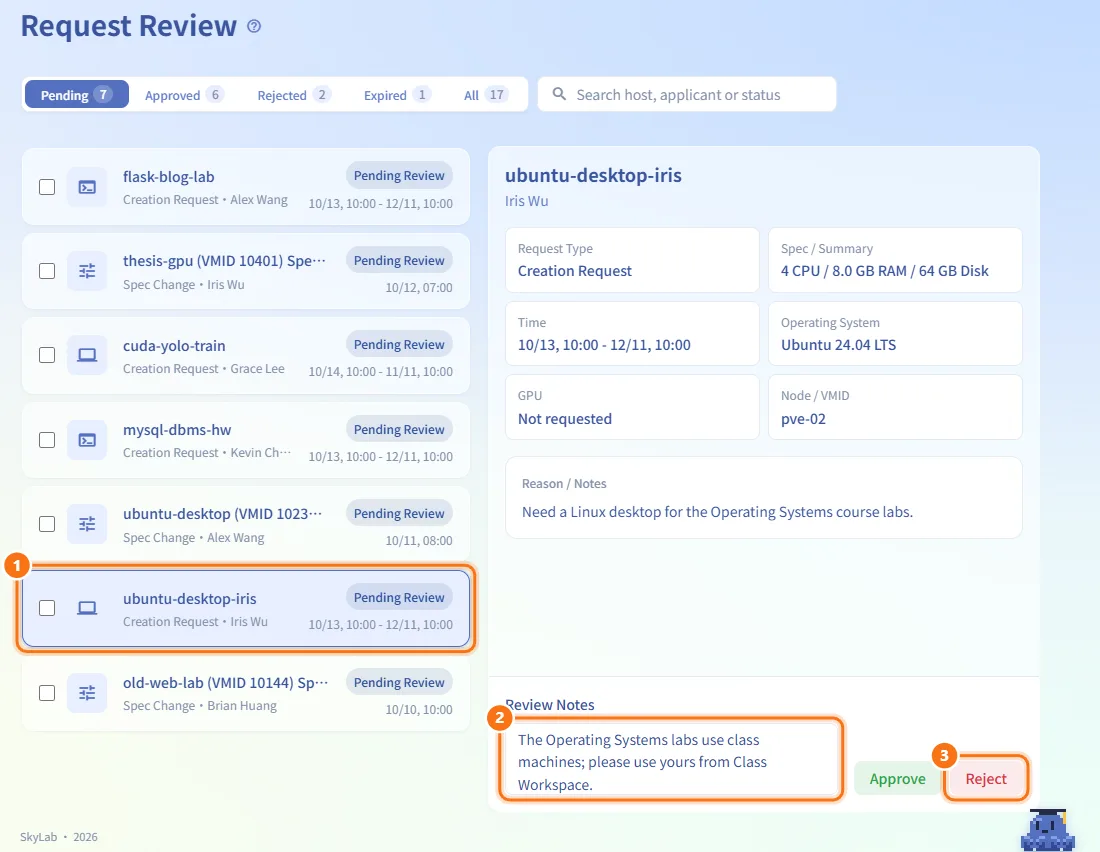Image resolution: width=1100 pixels, height=852 pixels.
Task: Click the terminal icon for mysql-dbms-hw
Action: [x=87, y=440]
